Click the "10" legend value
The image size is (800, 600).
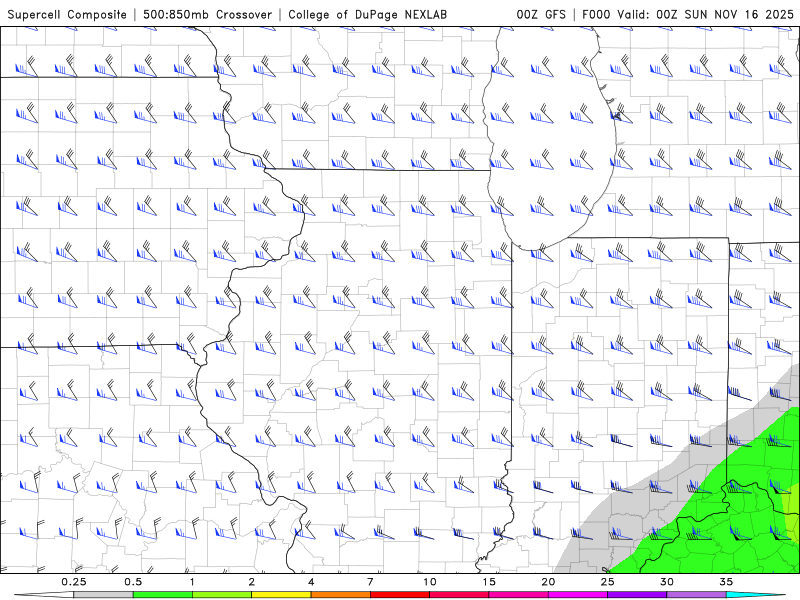pos(430,582)
